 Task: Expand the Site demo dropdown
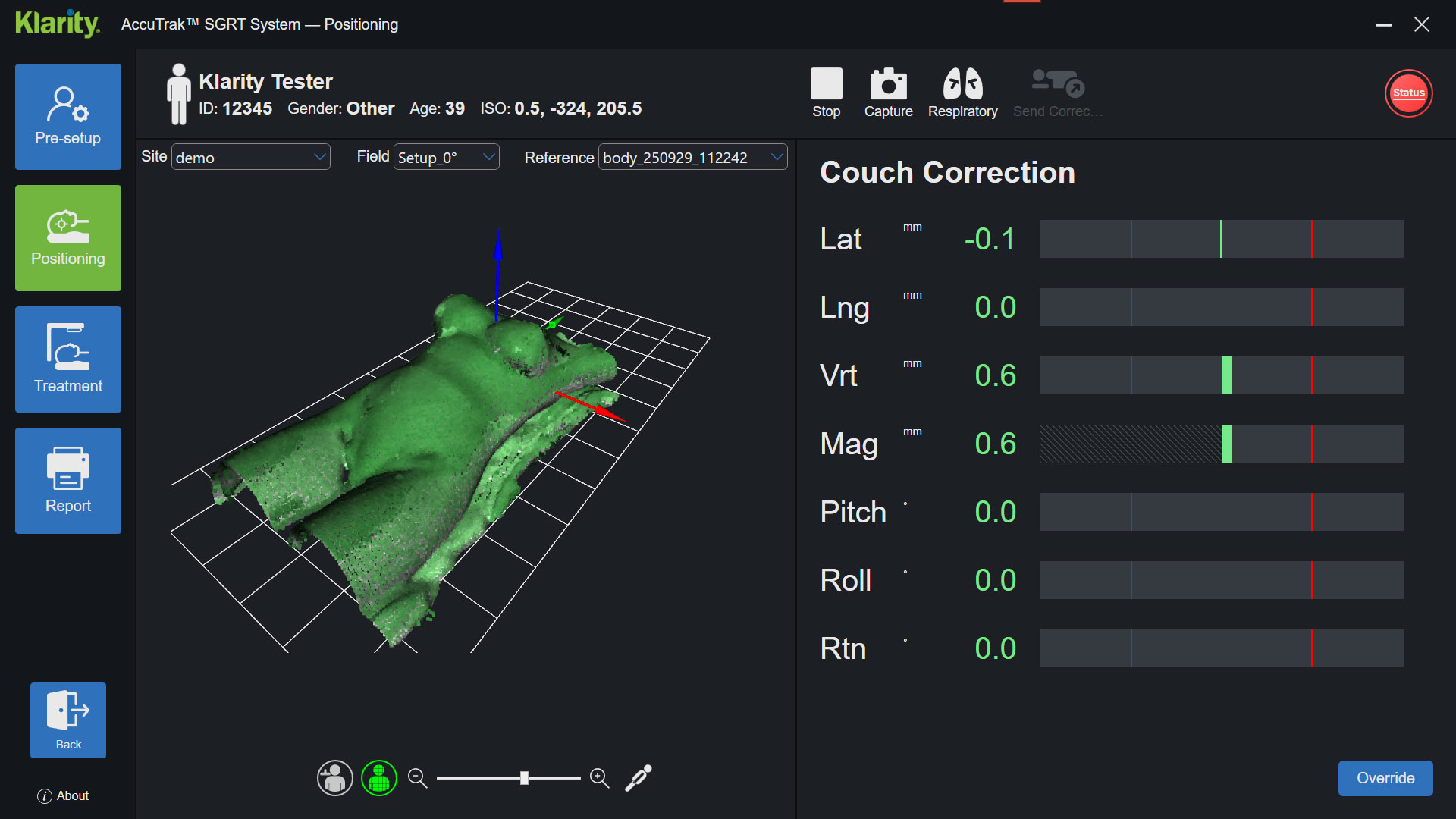tap(250, 157)
